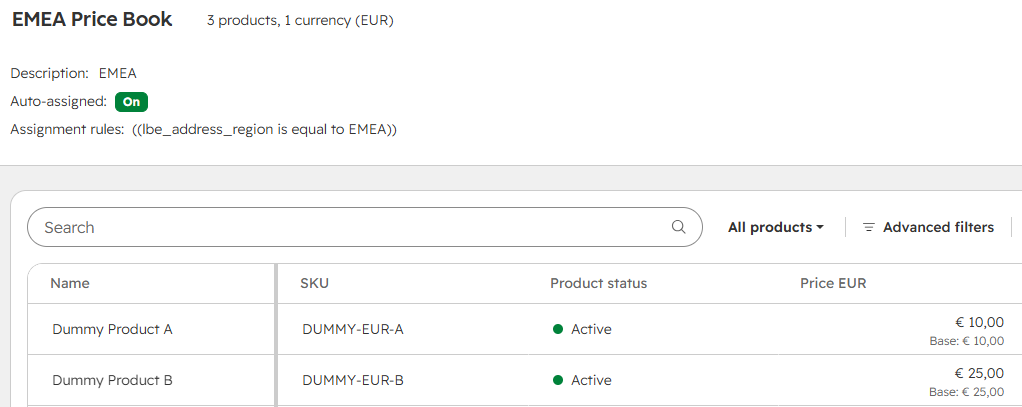The width and height of the screenshot is (1022, 407).
Task: Sort by Price EUR column header
Action: (833, 283)
